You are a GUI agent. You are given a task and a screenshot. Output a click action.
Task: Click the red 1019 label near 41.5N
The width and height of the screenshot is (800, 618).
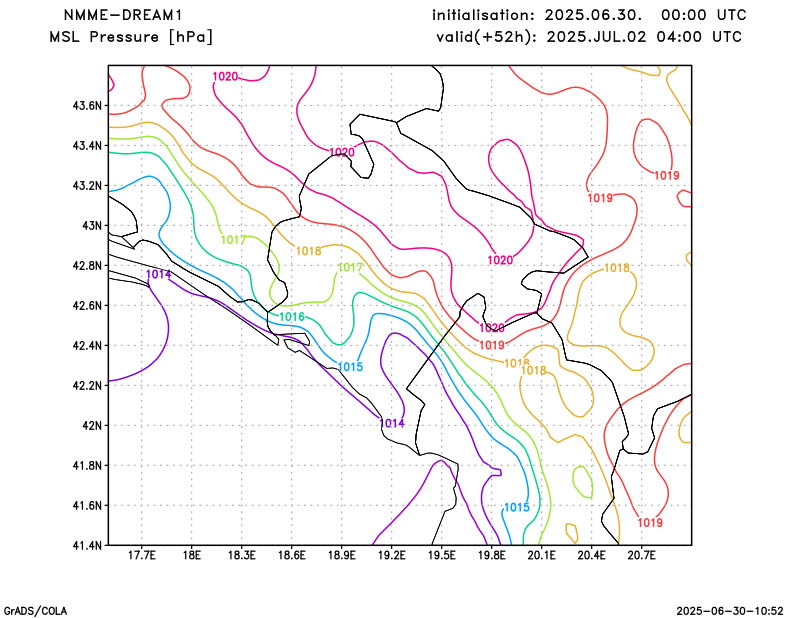[649, 523]
